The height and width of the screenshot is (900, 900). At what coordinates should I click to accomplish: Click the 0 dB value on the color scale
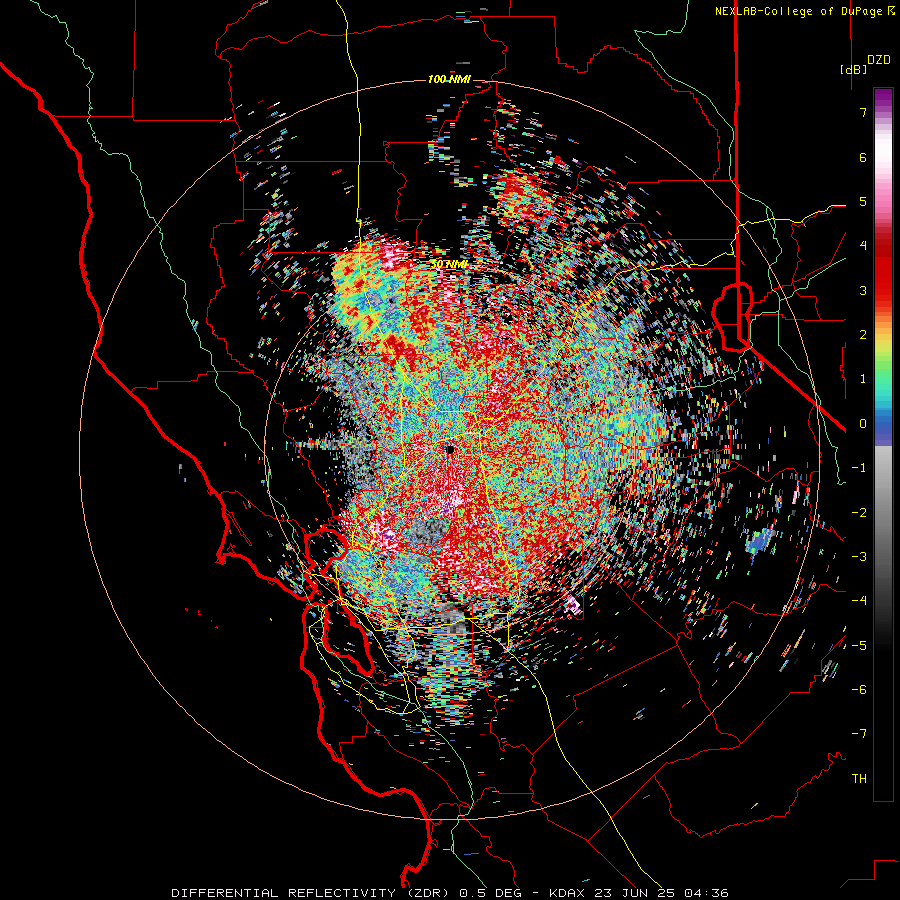[863, 424]
